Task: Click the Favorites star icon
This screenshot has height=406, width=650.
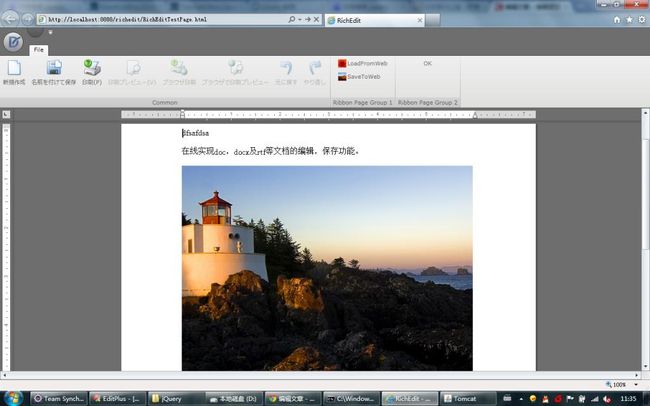Action: pos(629,19)
